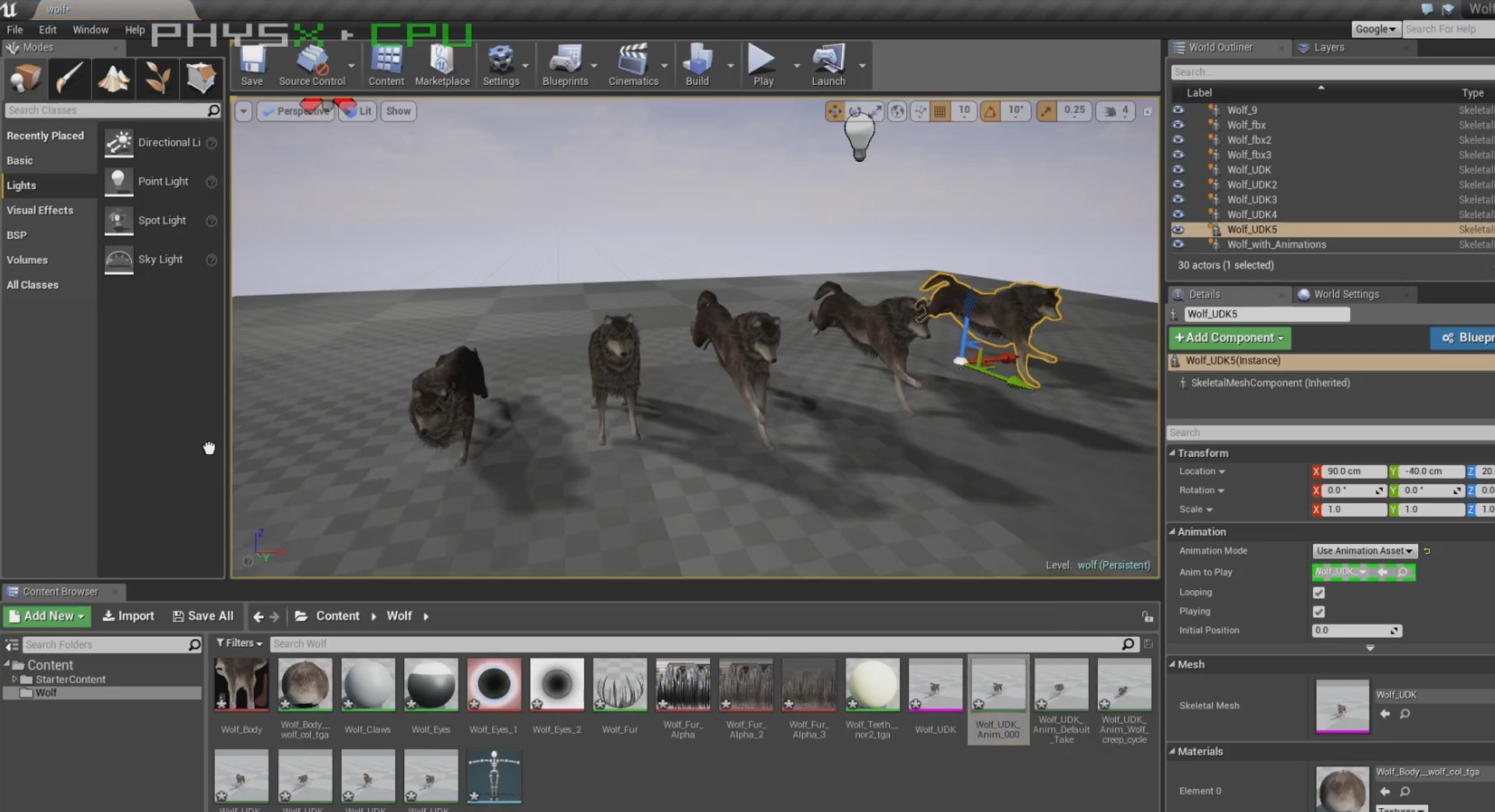Open the Edit menu
The height and width of the screenshot is (812, 1495).
pyautogui.click(x=47, y=30)
